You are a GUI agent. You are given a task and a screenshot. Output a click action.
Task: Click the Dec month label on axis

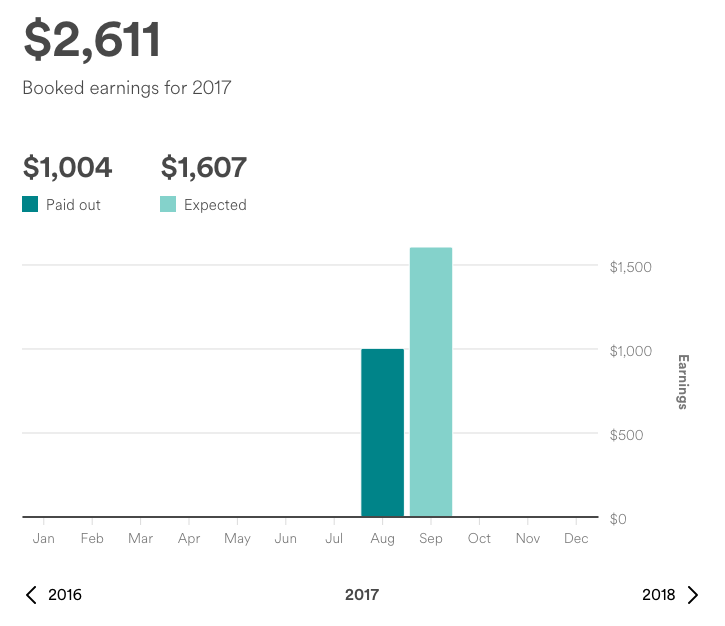click(x=576, y=539)
